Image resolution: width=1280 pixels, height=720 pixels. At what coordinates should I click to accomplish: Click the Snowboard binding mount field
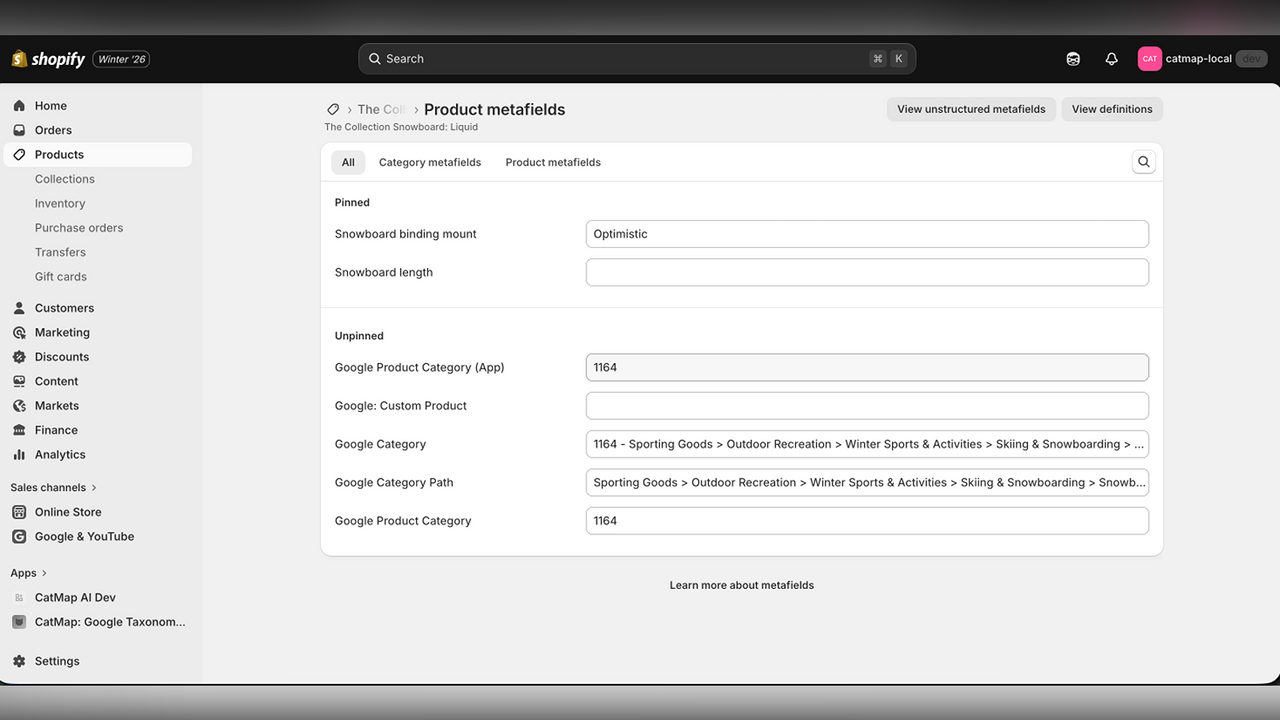tap(867, 234)
